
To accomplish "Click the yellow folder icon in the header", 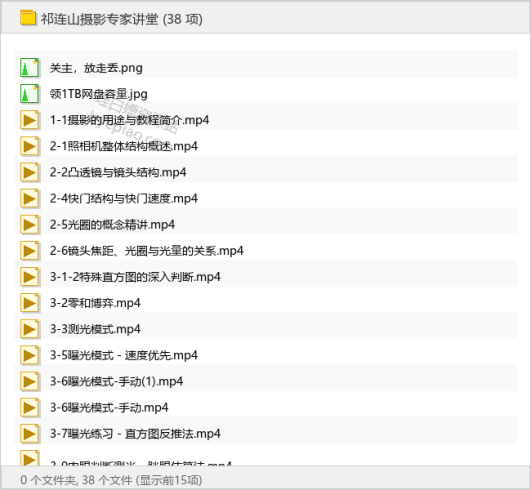I will click(28, 18).
